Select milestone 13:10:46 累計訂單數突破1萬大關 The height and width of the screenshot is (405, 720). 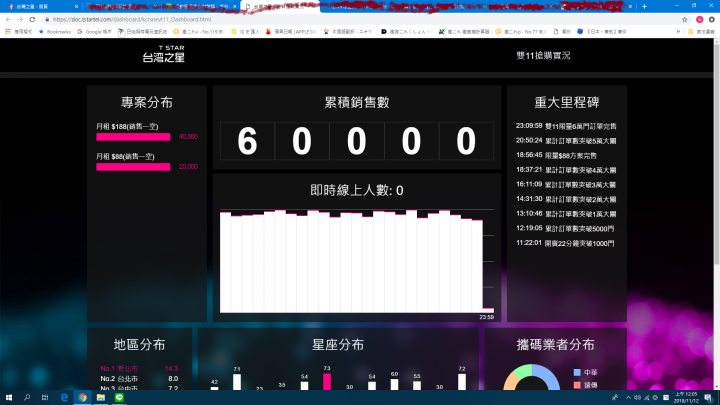566,214
